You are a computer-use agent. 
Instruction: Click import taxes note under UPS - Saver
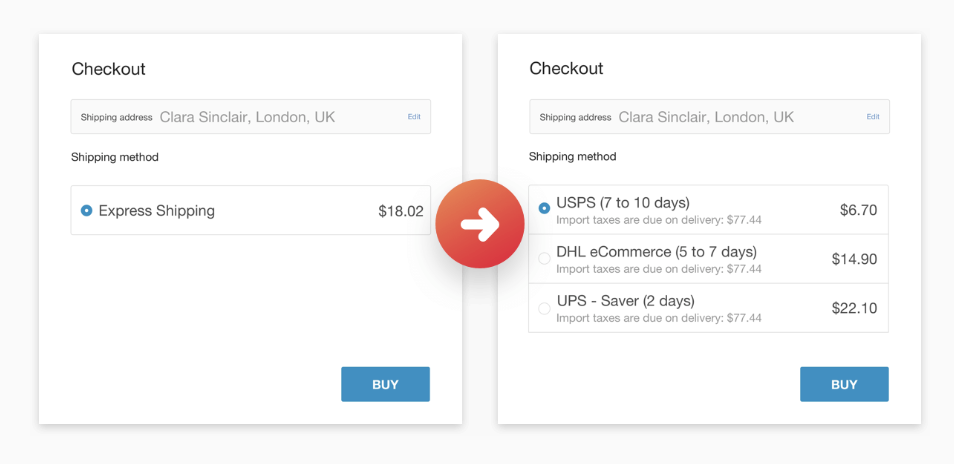pyautogui.click(x=659, y=318)
